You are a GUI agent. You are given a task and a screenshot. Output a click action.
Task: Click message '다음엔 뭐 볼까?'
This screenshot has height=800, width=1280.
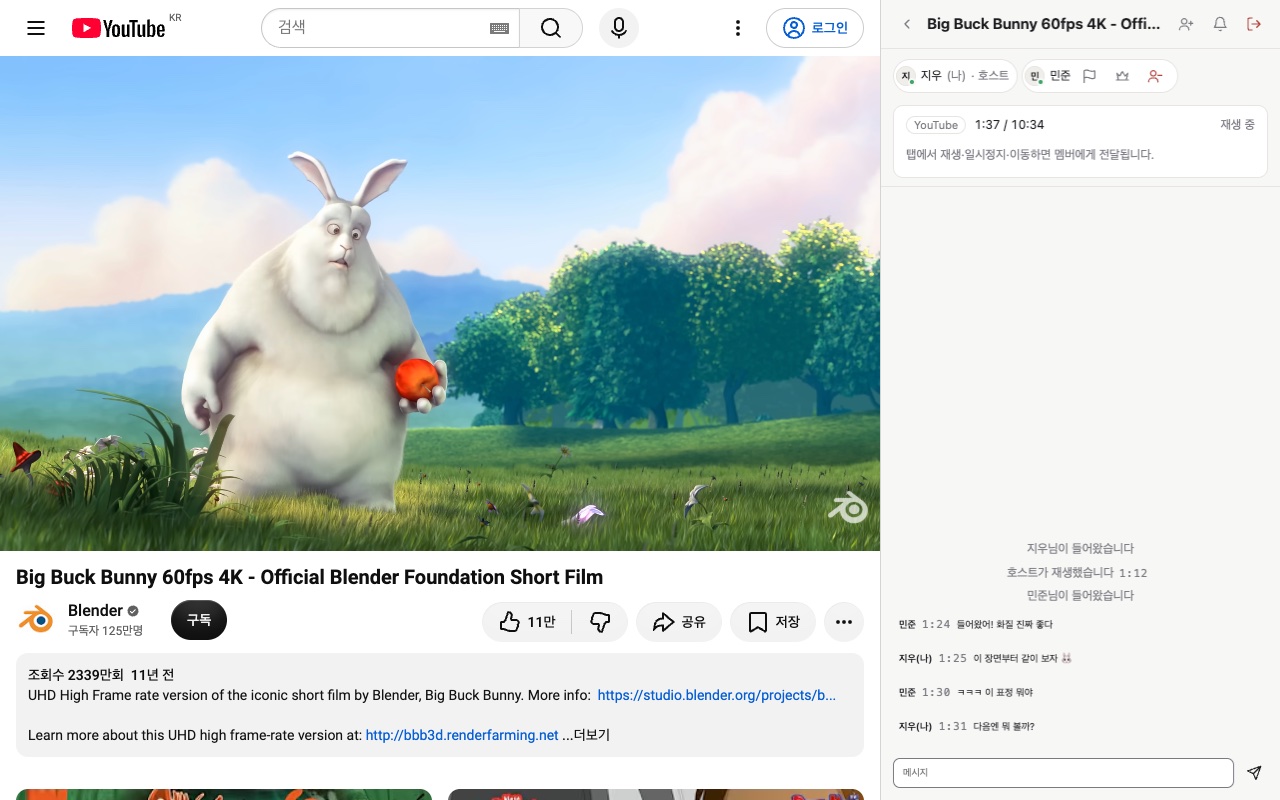[1004, 727]
